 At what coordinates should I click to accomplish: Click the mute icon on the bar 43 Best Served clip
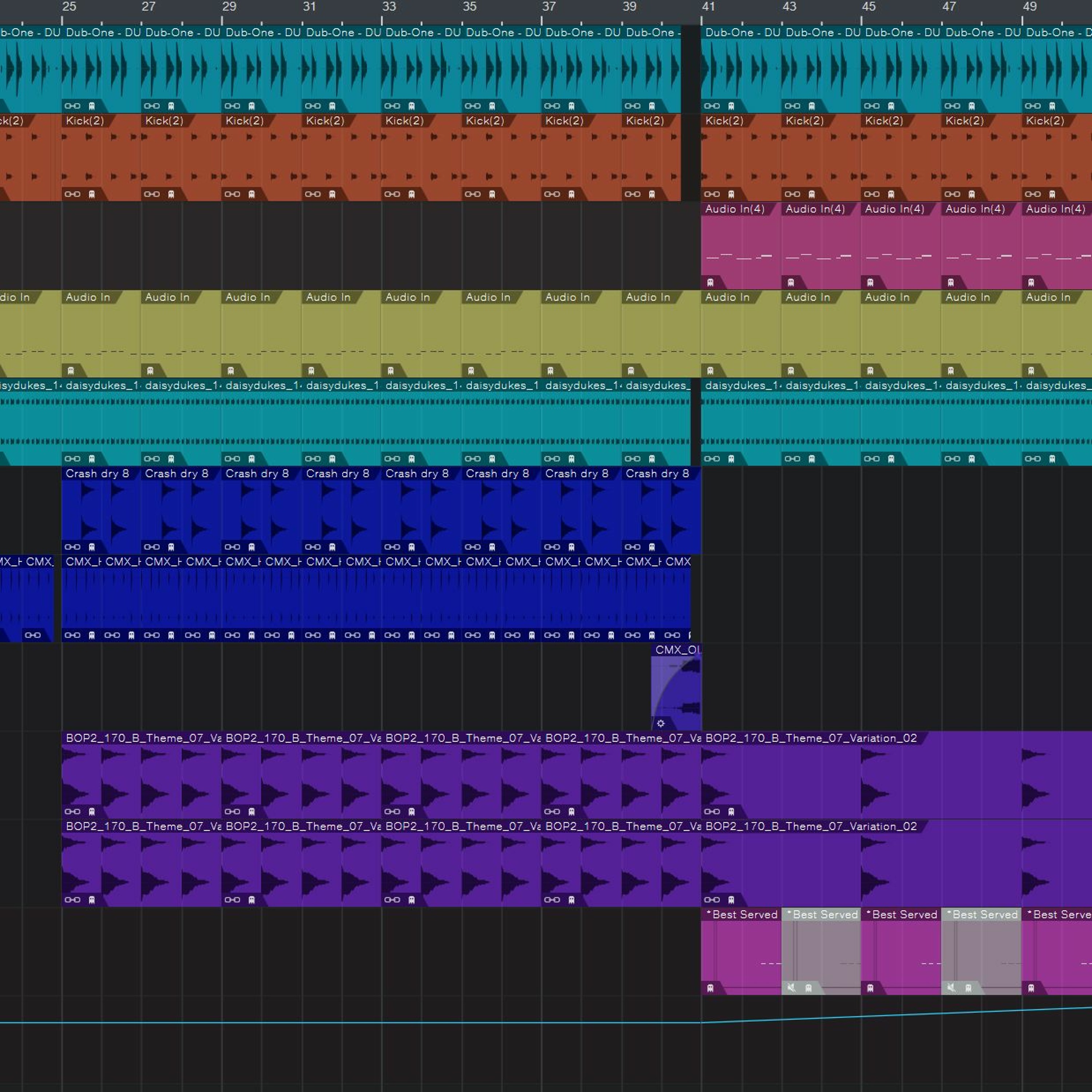coord(791,988)
